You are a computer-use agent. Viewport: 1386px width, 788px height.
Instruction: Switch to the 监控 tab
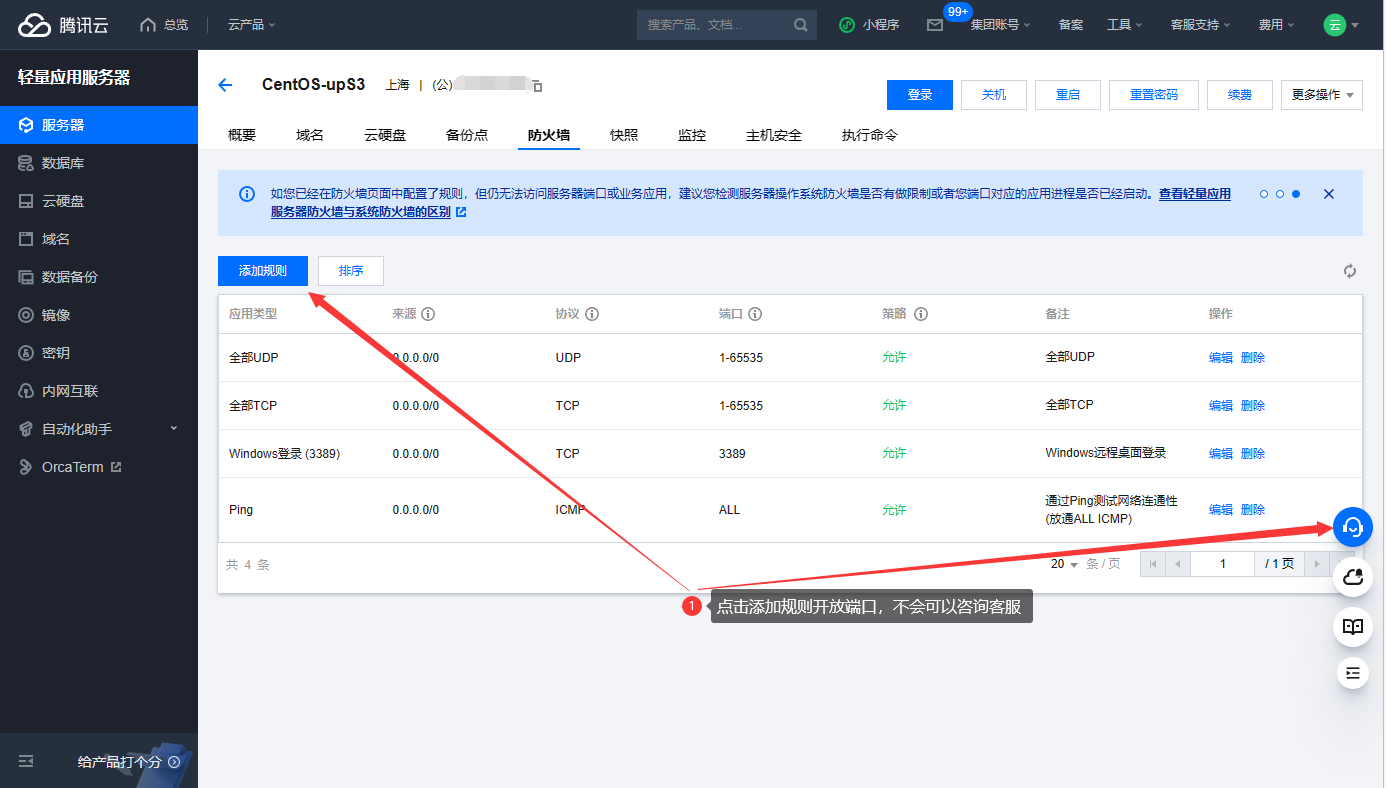pos(692,135)
